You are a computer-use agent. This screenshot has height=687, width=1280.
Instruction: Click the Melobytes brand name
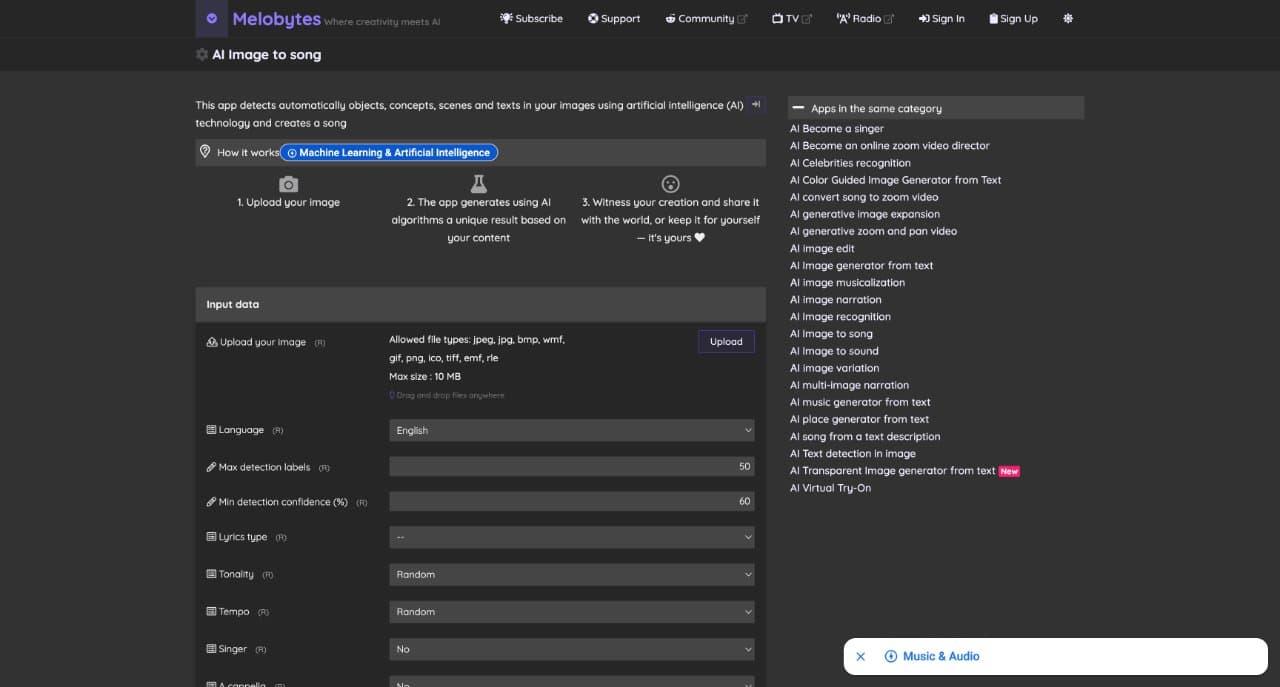click(277, 18)
